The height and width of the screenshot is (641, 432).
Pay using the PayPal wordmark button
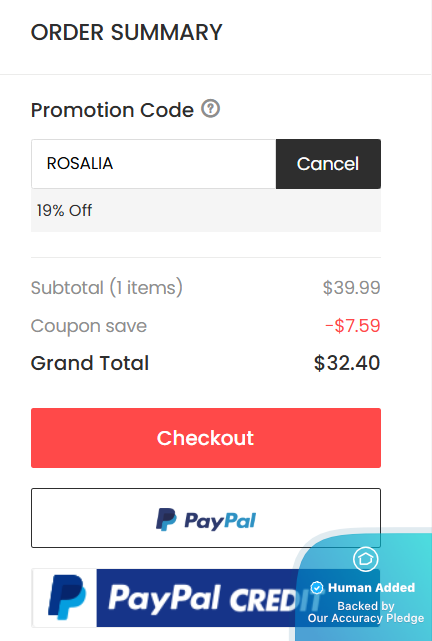pyautogui.click(x=206, y=518)
